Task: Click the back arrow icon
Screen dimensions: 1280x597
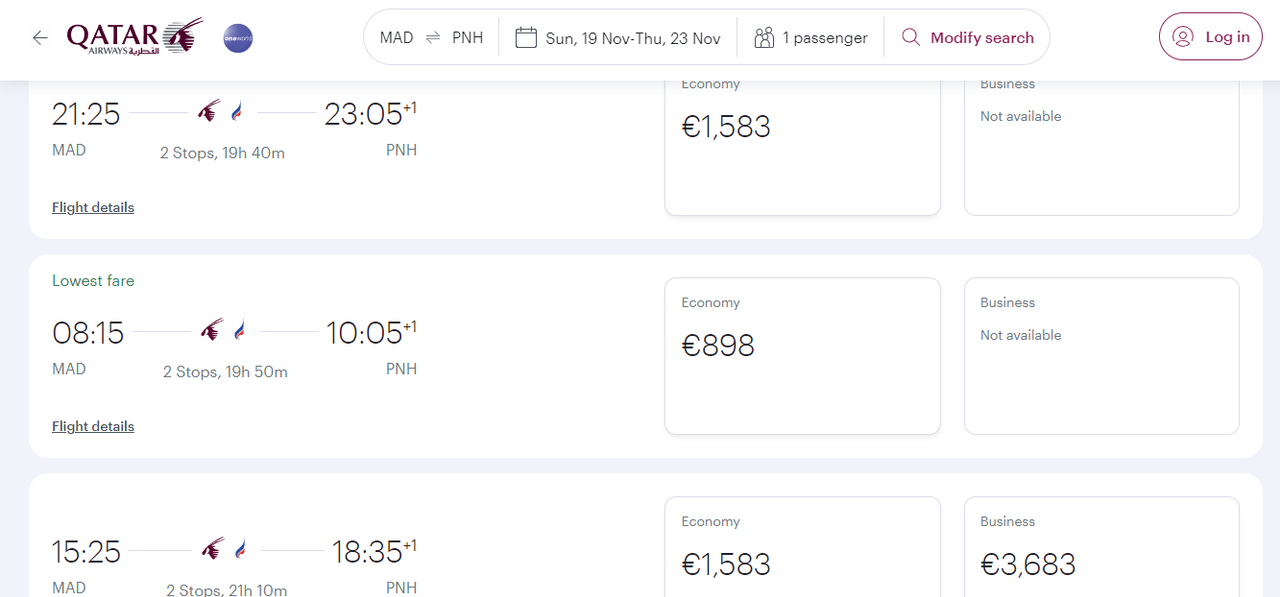Action: pyautogui.click(x=40, y=38)
